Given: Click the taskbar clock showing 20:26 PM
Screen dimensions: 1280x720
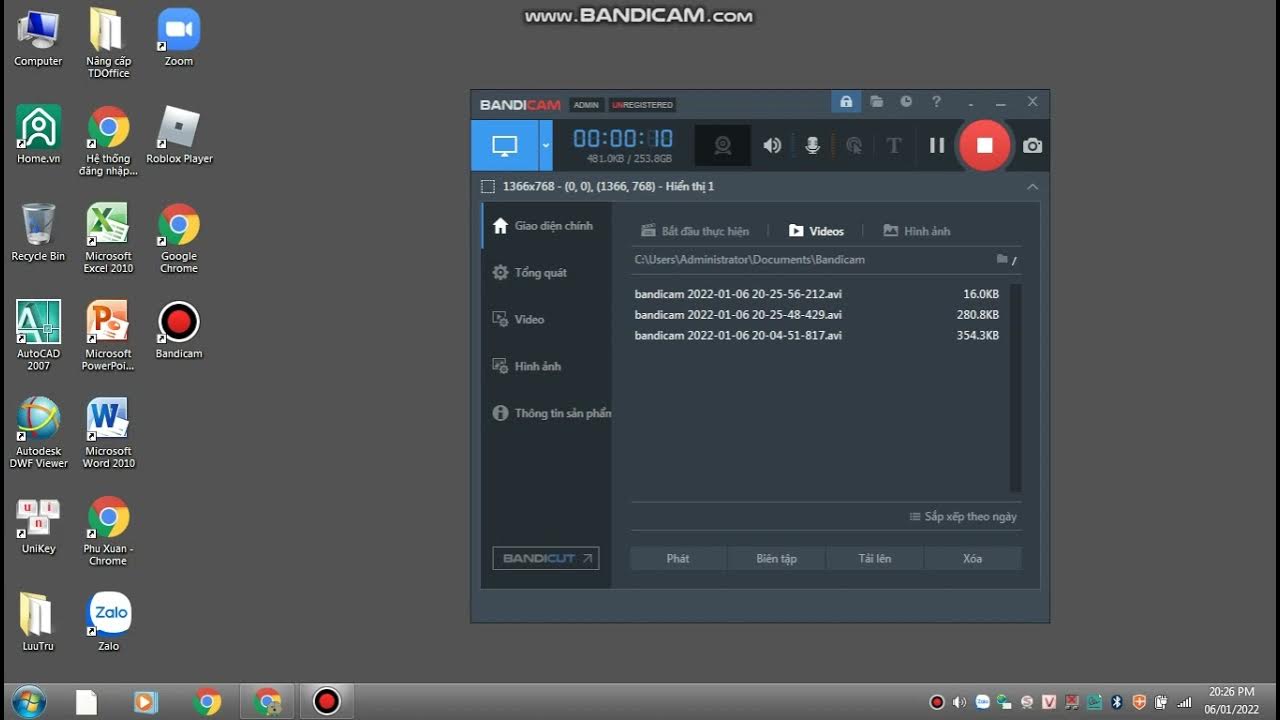Looking at the screenshot, I should (1231, 701).
